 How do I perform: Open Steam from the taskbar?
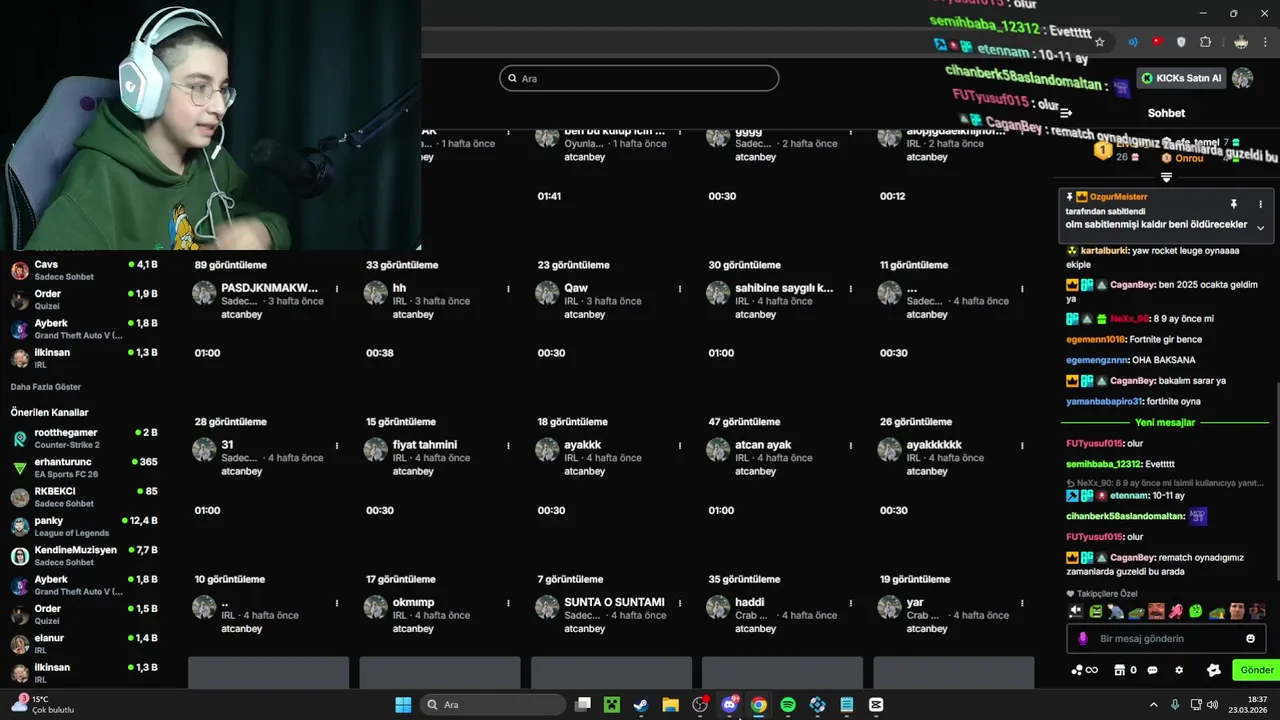[x=640, y=705]
